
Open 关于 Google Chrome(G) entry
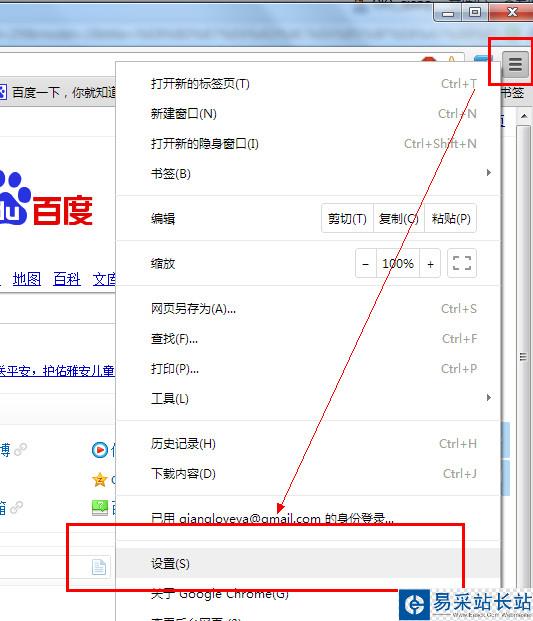coord(308,594)
